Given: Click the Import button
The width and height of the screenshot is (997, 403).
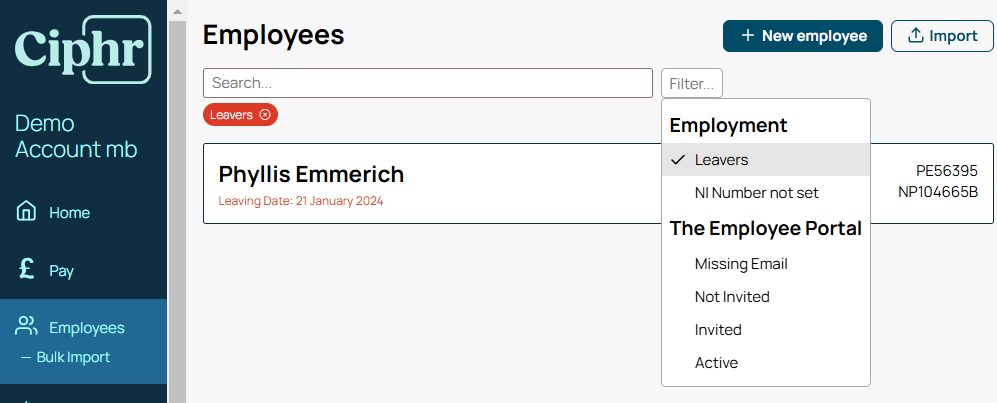Looking at the screenshot, I should (x=942, y=36).
